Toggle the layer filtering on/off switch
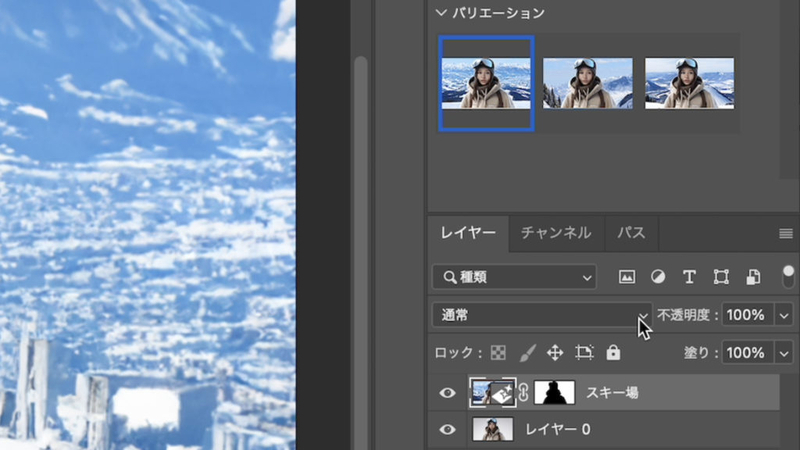The image size is (800, 450). coord(788,277)
